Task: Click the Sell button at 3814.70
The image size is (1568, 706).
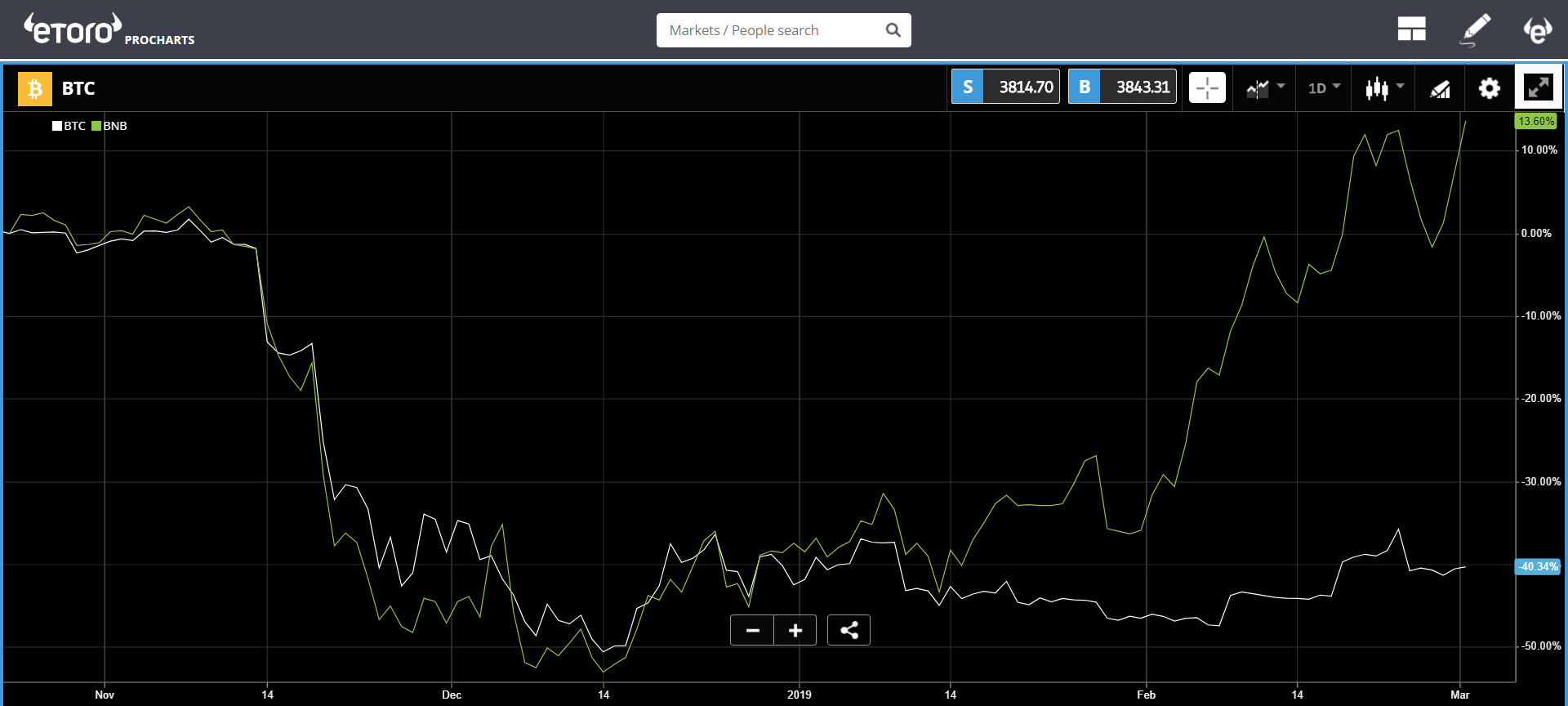Action: pyautogui.click(x=1005, y=87)
